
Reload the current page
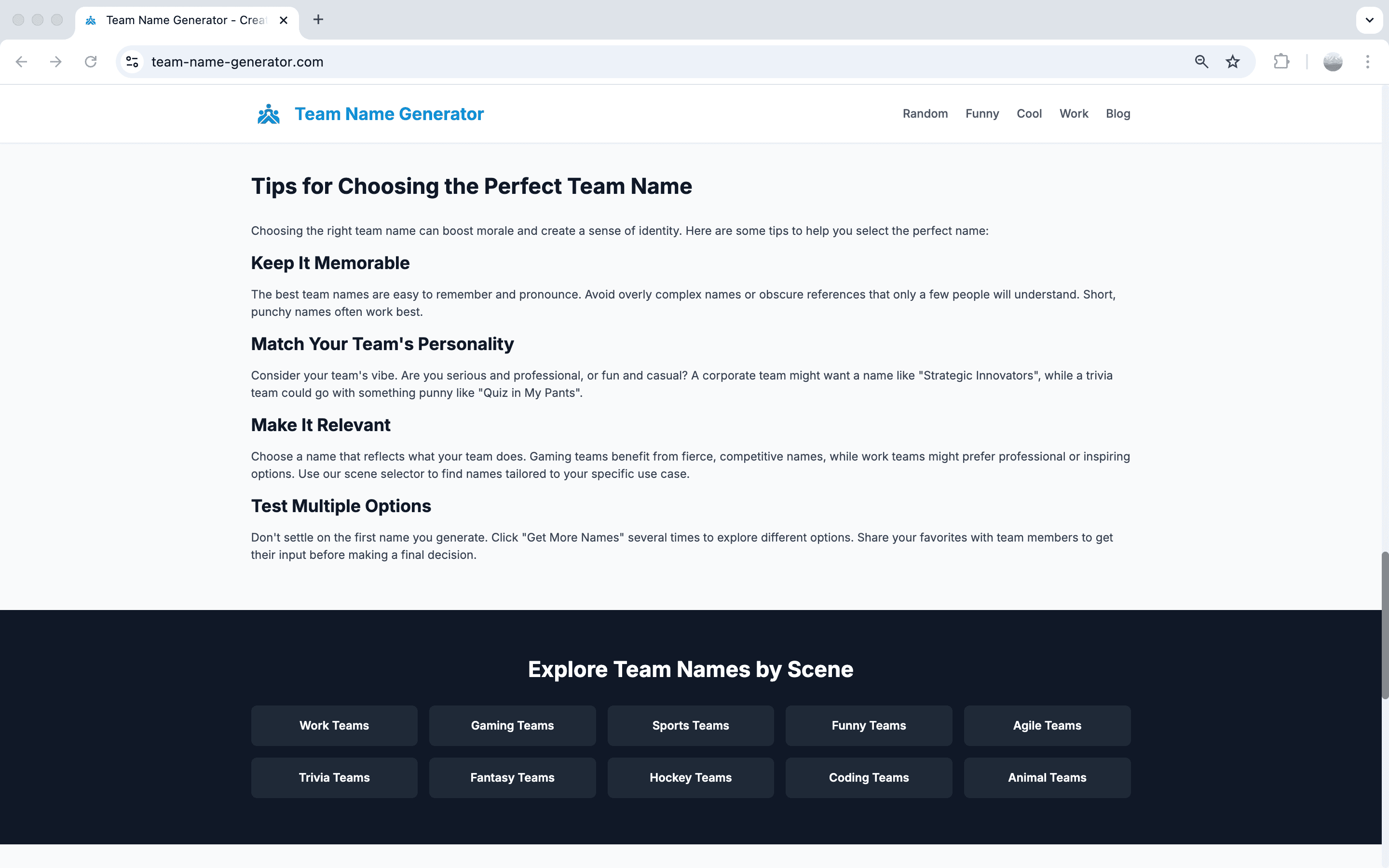91,61
